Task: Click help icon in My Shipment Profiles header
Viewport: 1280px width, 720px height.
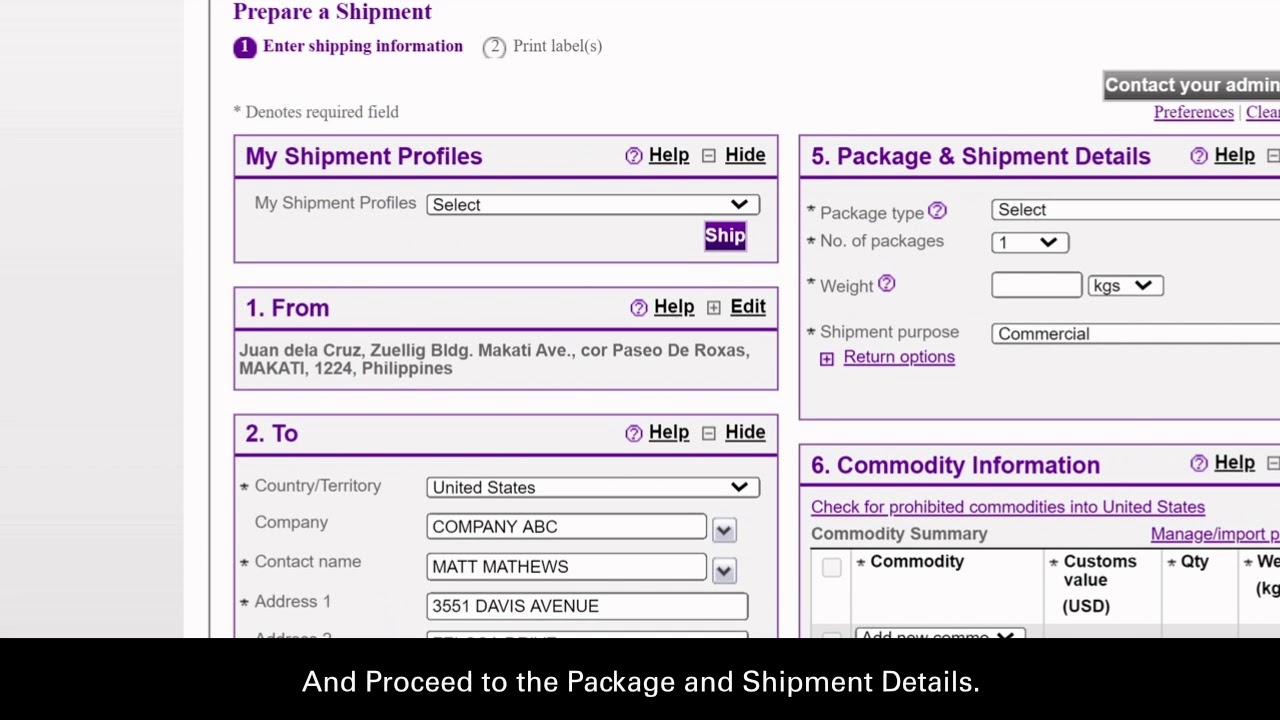Action: (633, 156)
